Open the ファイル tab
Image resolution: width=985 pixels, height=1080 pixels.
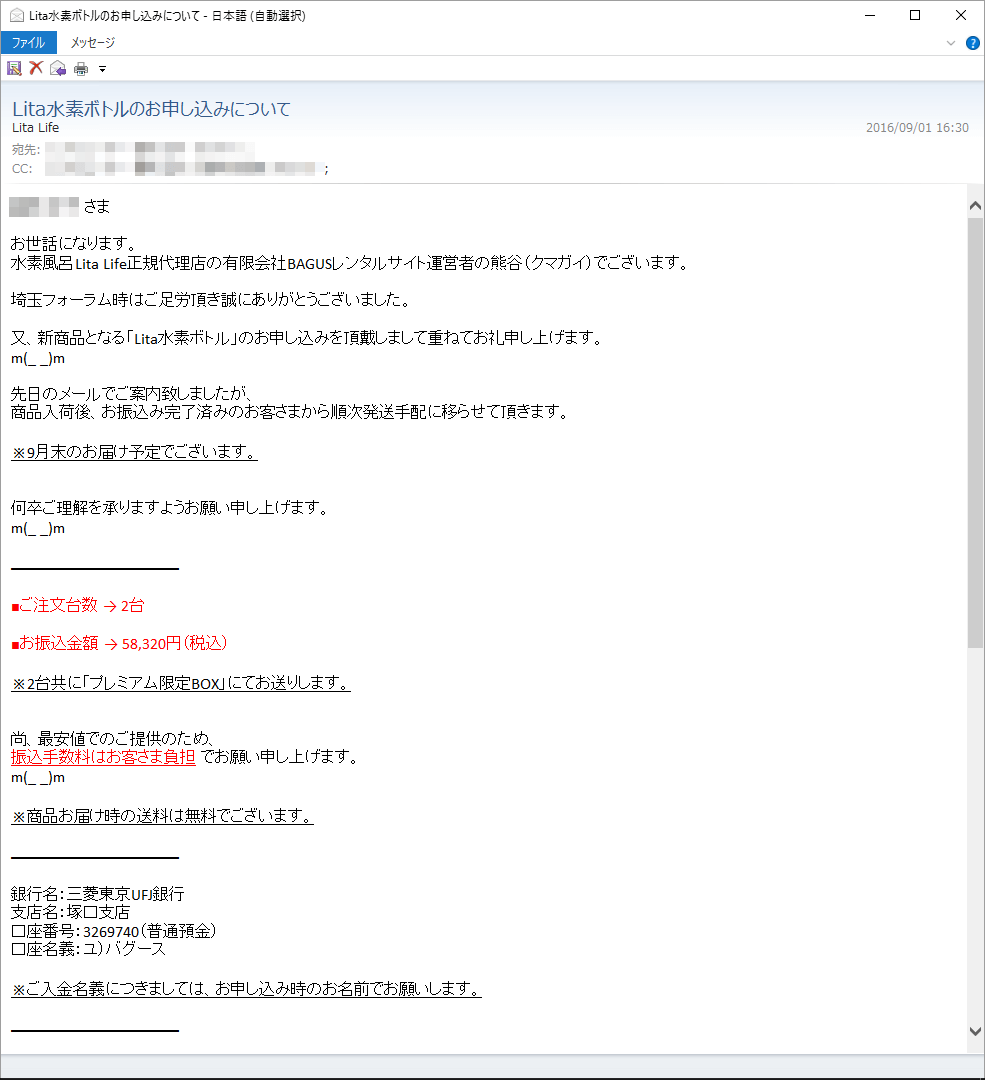tap(28, 43)
